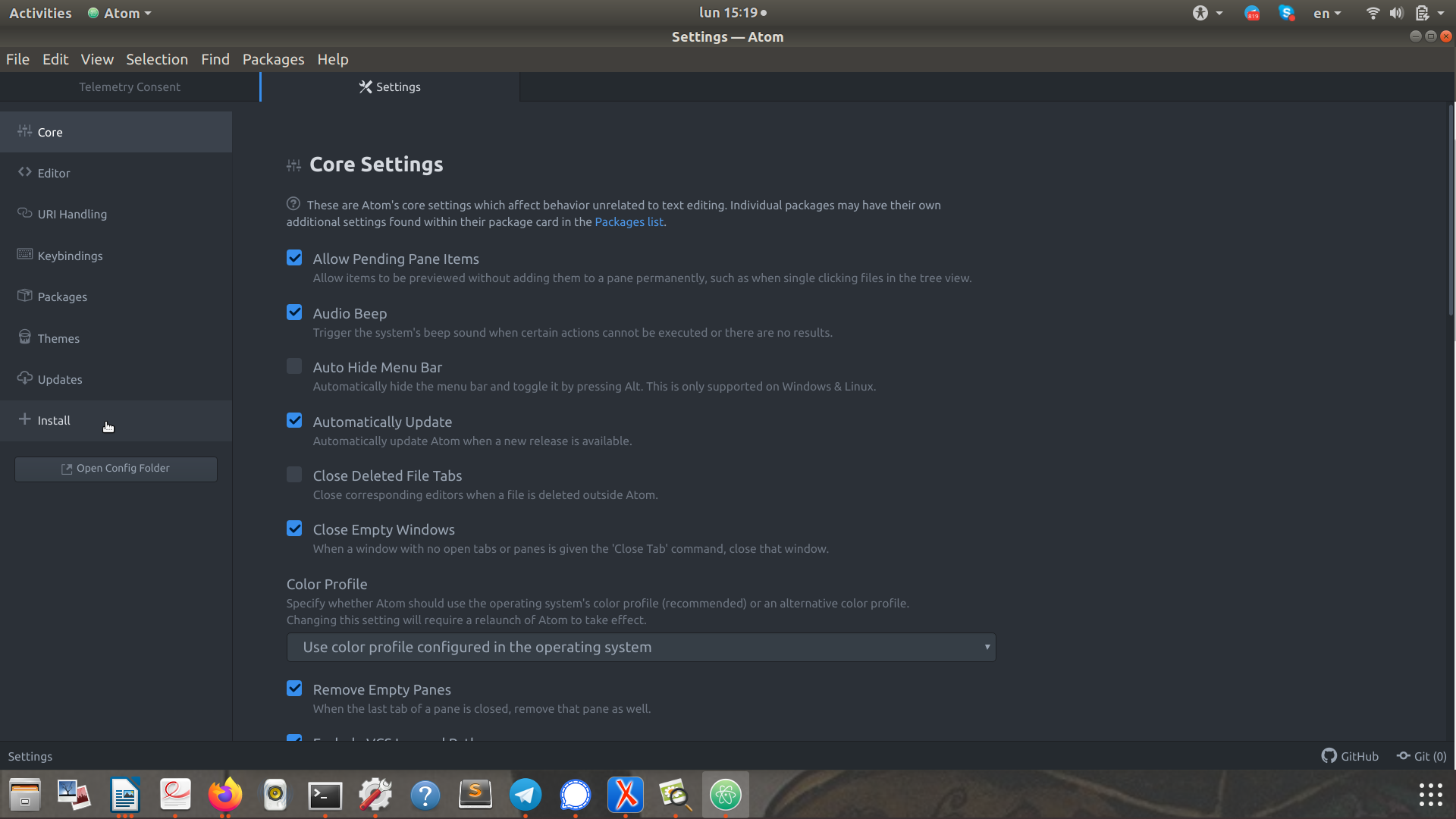The height and width of the screenshot is (819, 1456).
Task: Expand the Color Profile dropdown
Action: (641, 647)
